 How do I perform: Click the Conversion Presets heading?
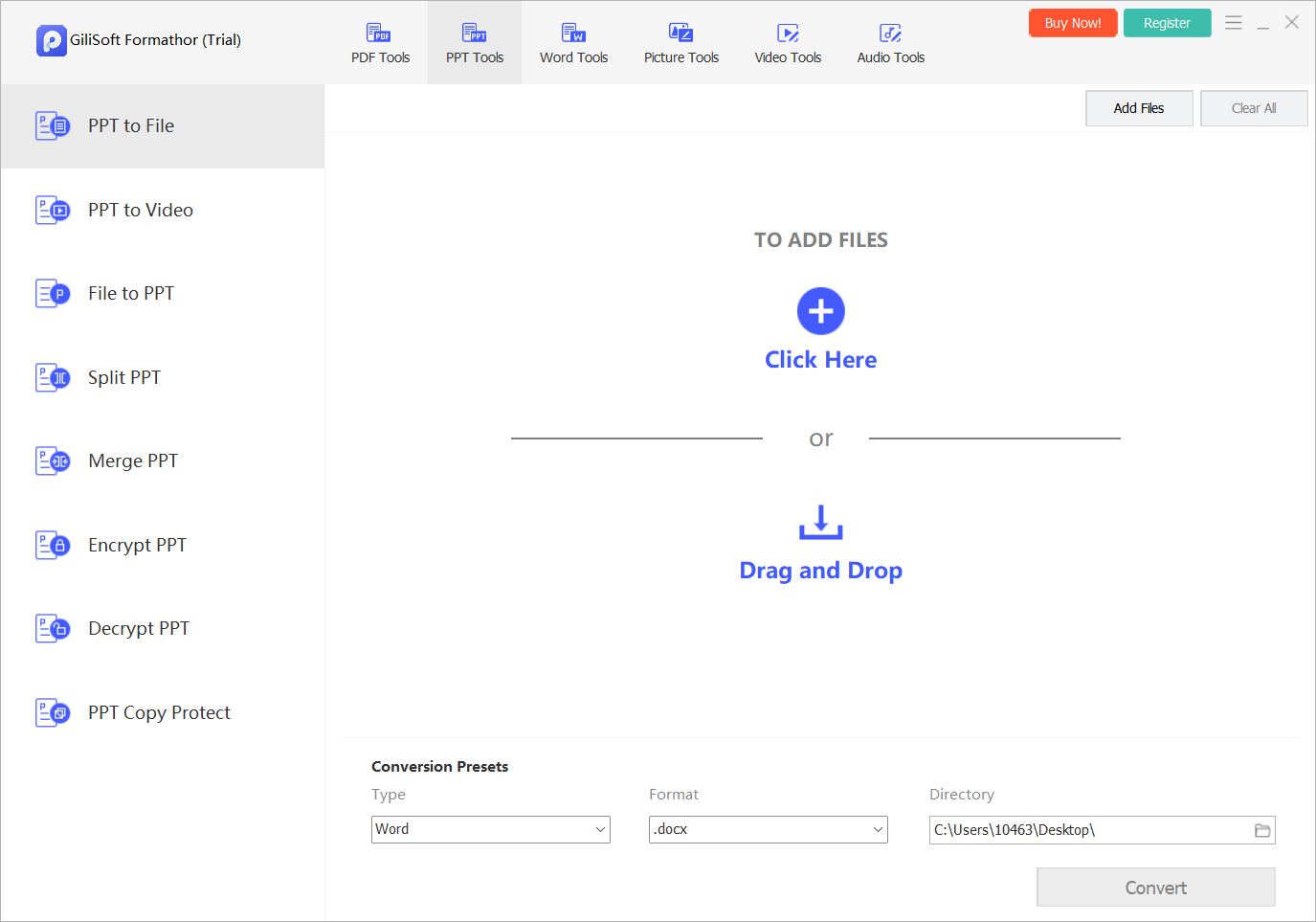tap(440, 767)
